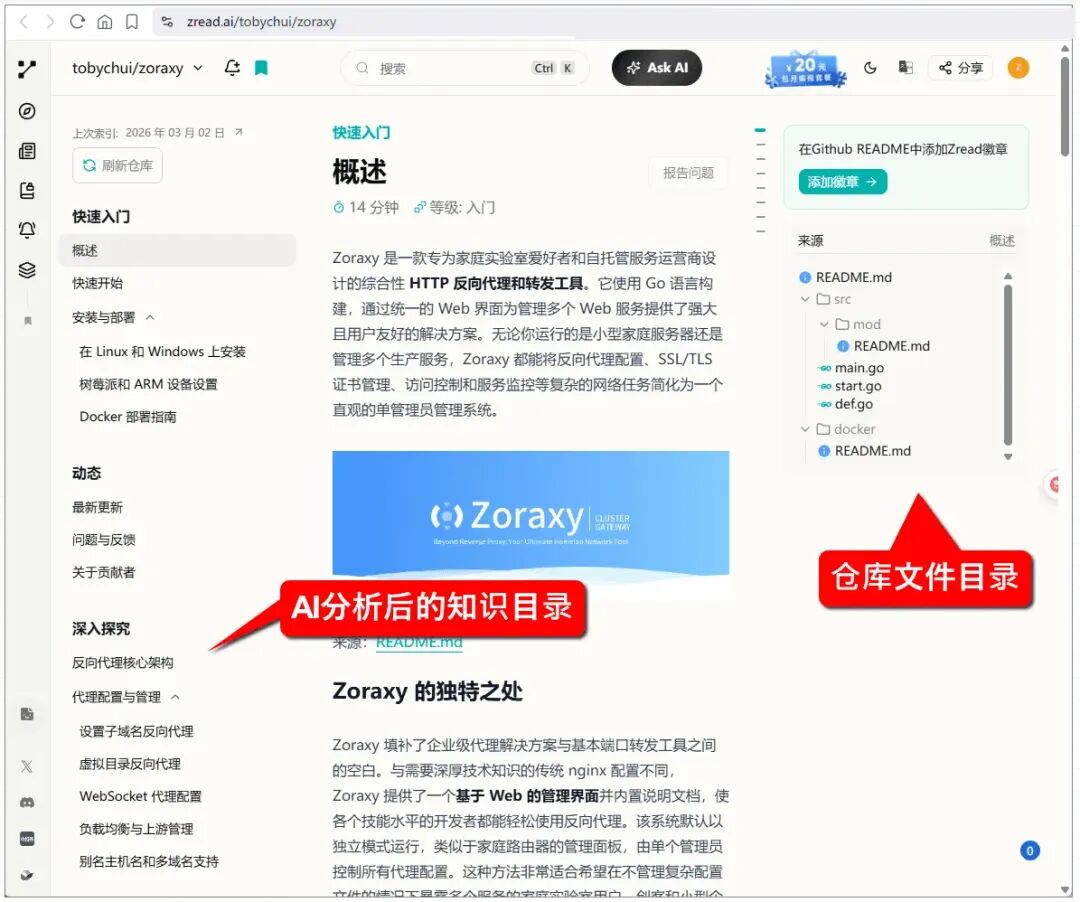Click the 报告问题 button
Image resolution: width=1080 pixels, height=902 pixels.
pyautogui.click(x=688, y=173)
